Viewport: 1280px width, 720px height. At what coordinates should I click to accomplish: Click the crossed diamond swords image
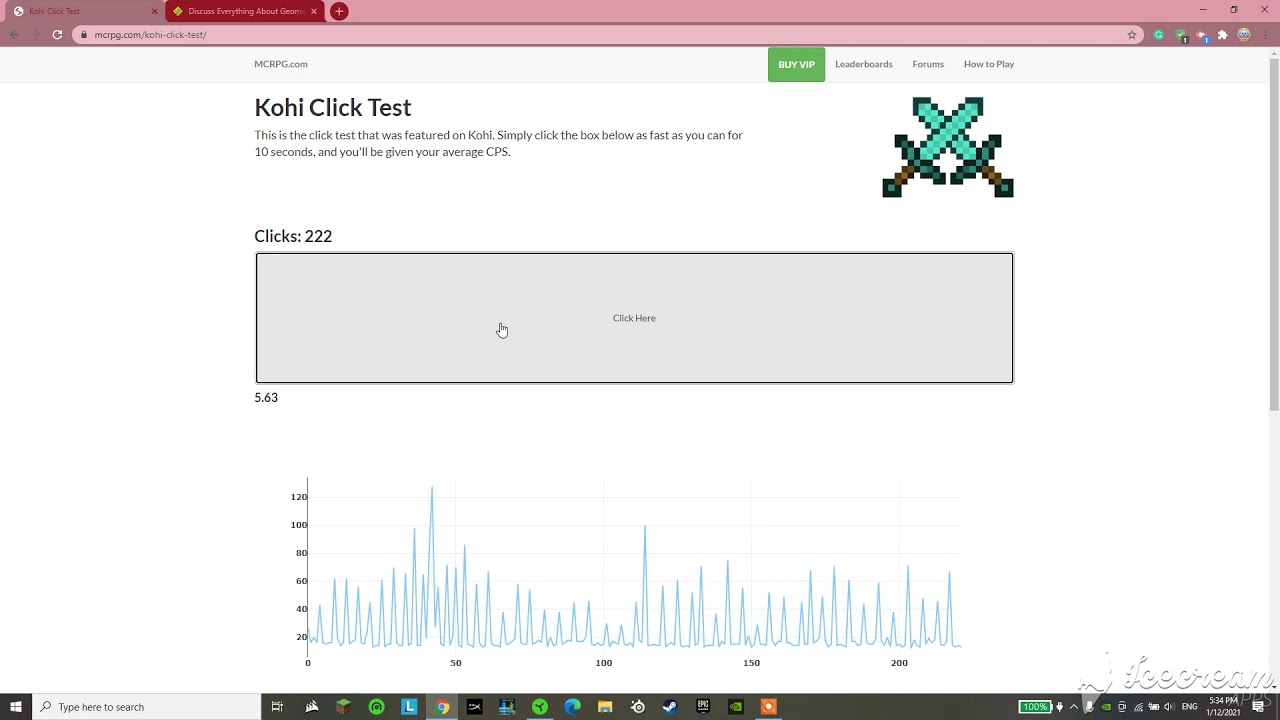pos(948,147)
